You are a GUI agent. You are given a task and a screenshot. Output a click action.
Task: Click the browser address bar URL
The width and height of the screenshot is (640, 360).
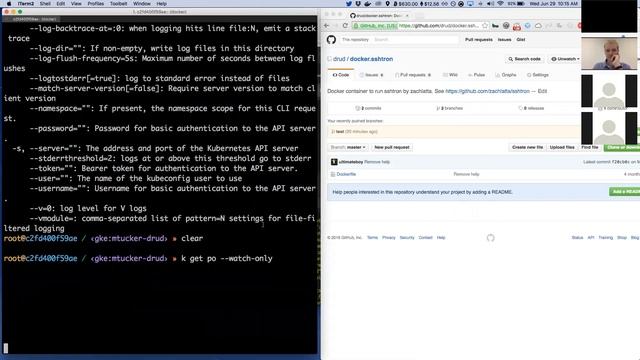point(439,26)
